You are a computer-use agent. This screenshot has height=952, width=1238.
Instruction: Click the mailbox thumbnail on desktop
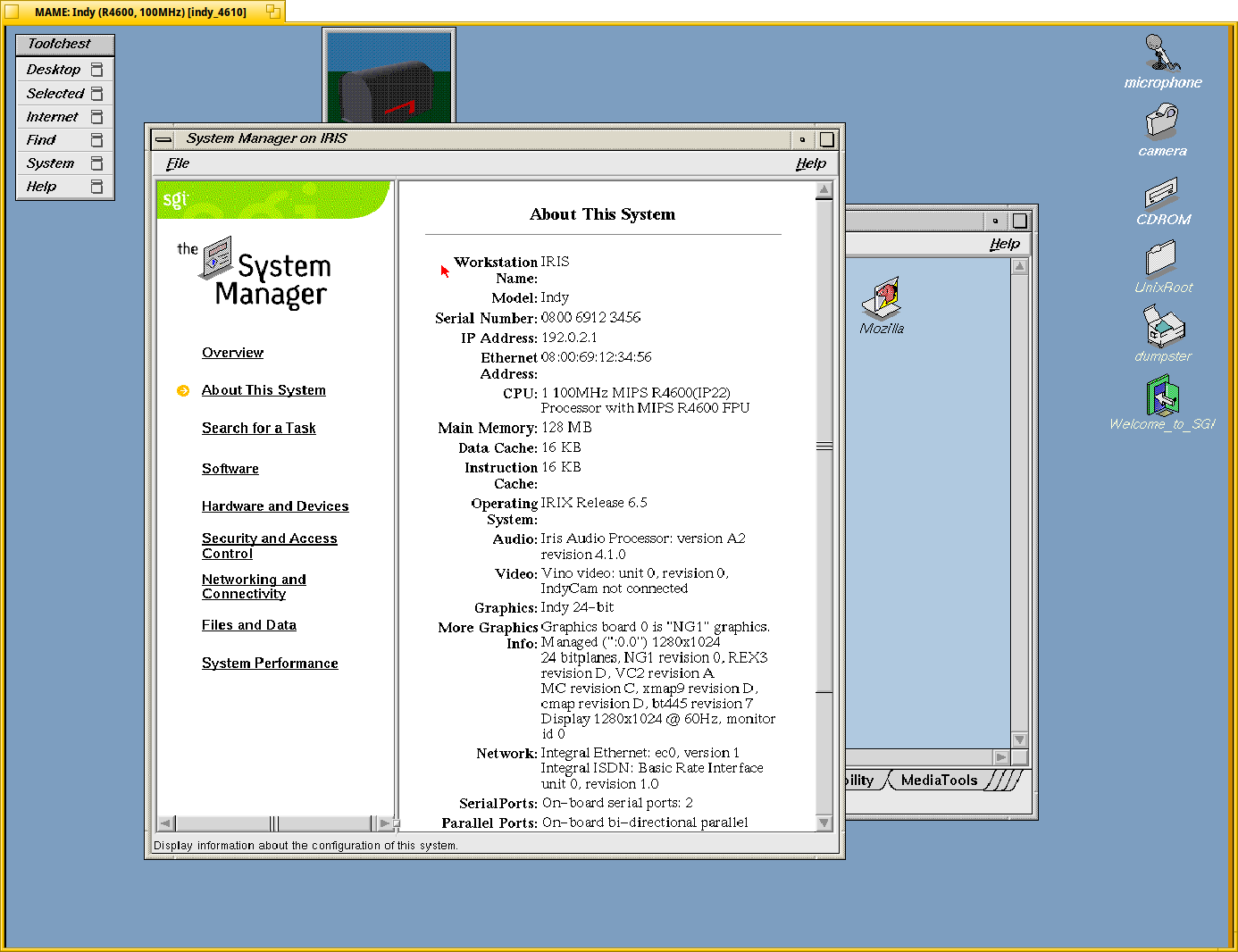click(x=389, y=76)
